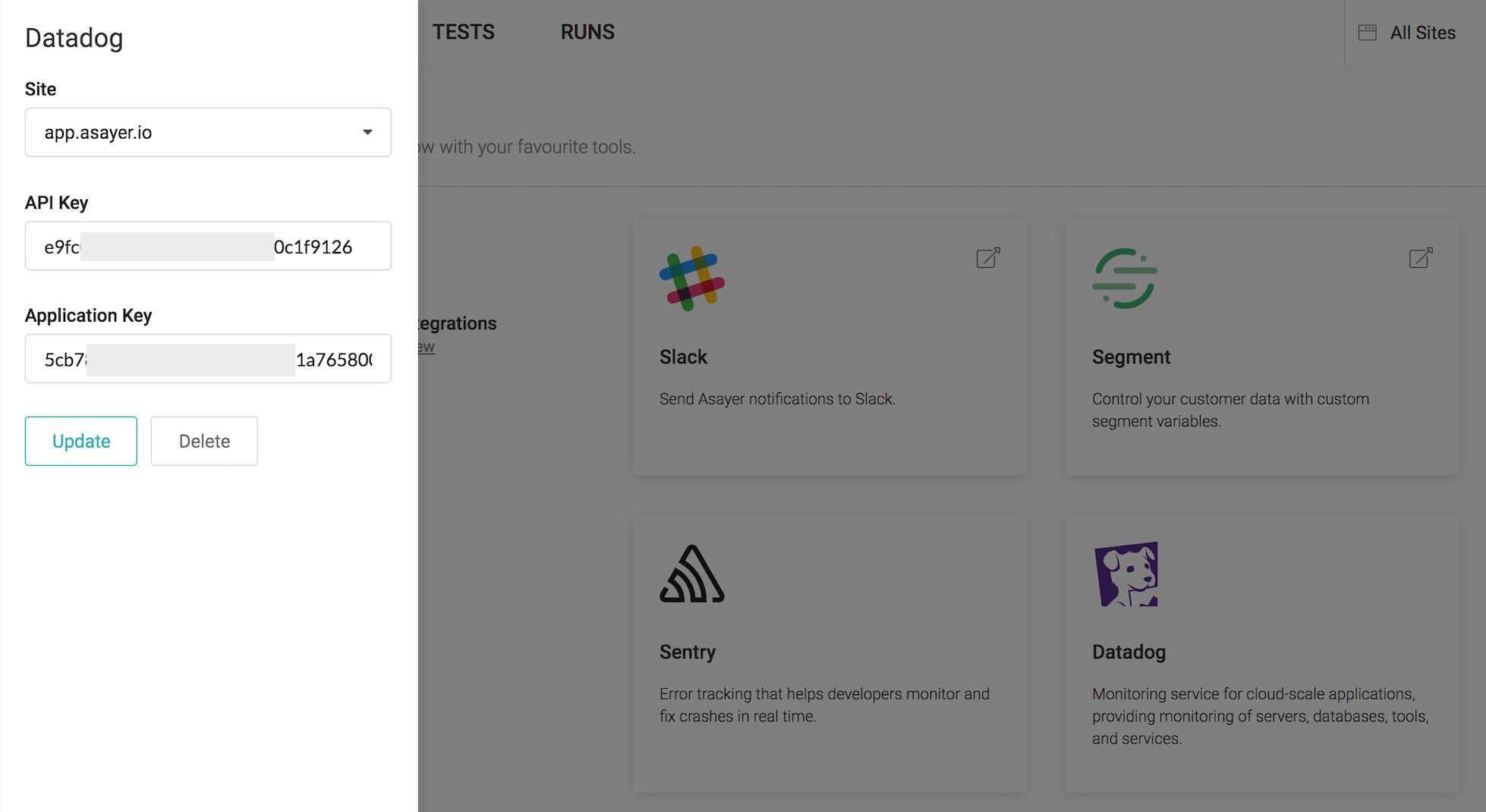Focus the Application Key input field

pyautogui.click(x=207, y=359)
